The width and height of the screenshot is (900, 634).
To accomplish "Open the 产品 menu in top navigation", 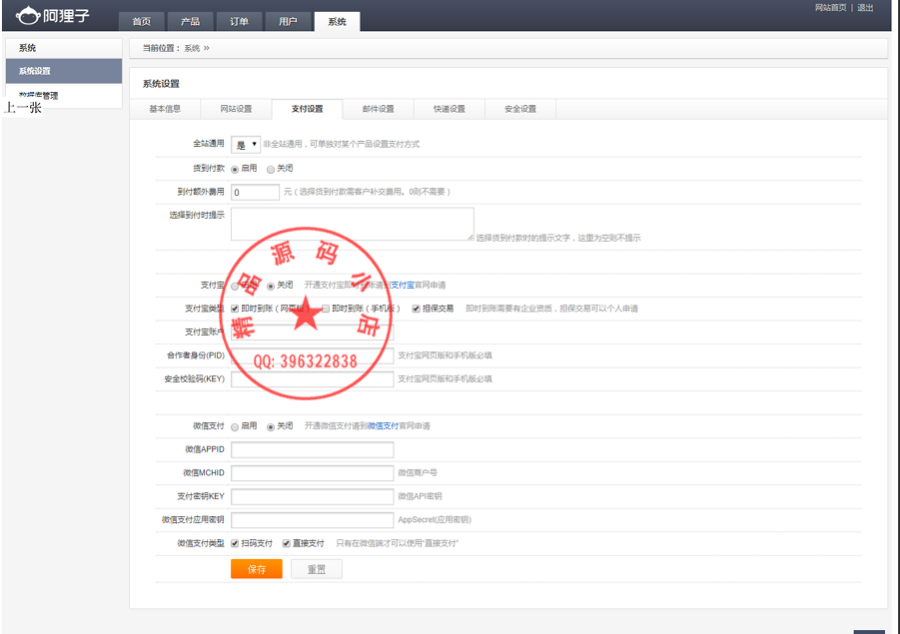I will (190, 20).
